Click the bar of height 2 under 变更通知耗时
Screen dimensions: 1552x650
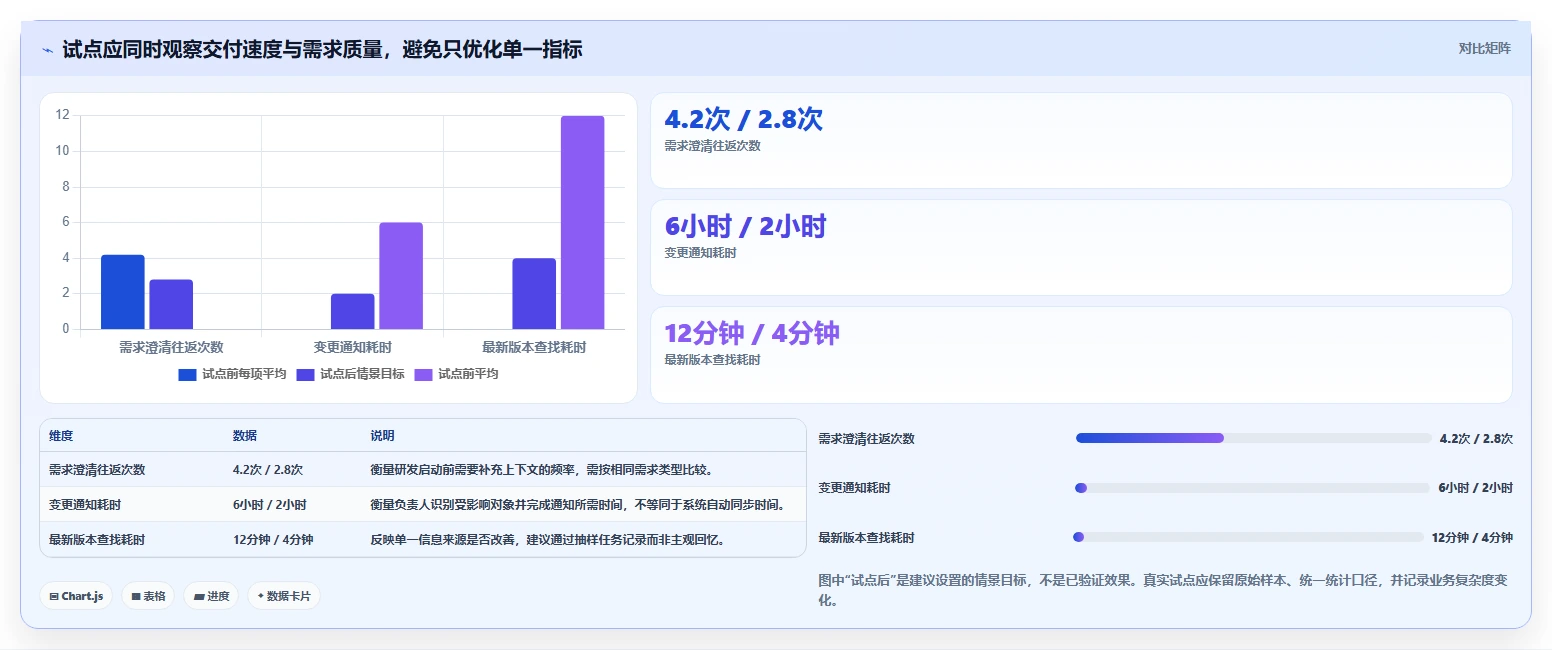pos(353,311)
